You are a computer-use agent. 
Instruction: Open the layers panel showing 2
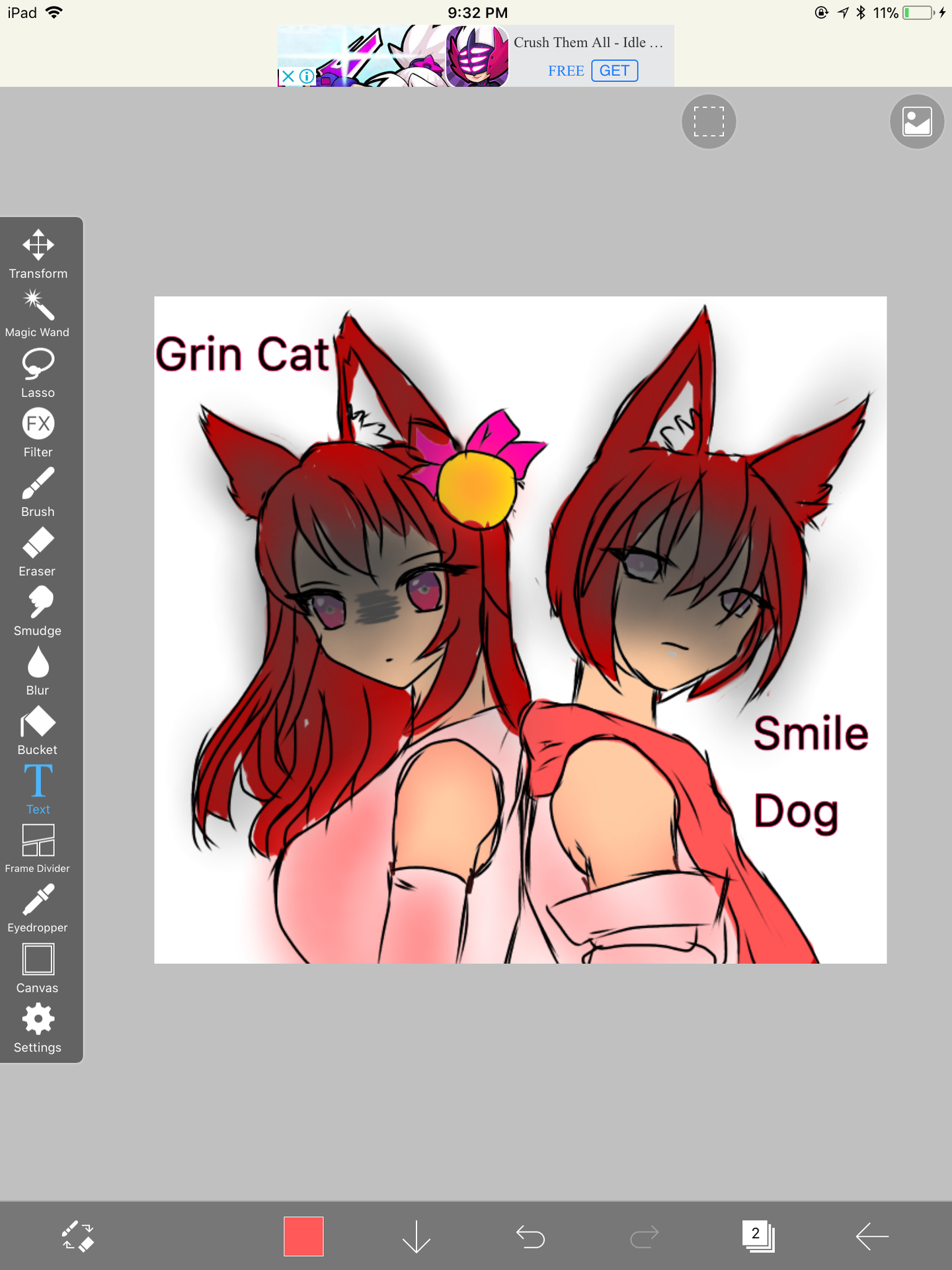click(x=758, y=1236)
